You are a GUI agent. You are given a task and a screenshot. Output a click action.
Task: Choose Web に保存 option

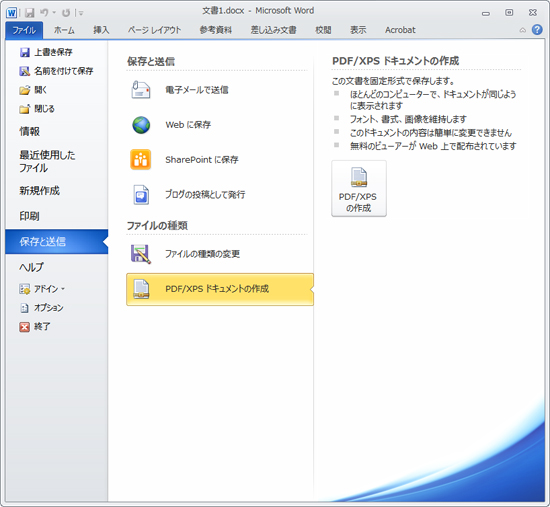point(188,125)
